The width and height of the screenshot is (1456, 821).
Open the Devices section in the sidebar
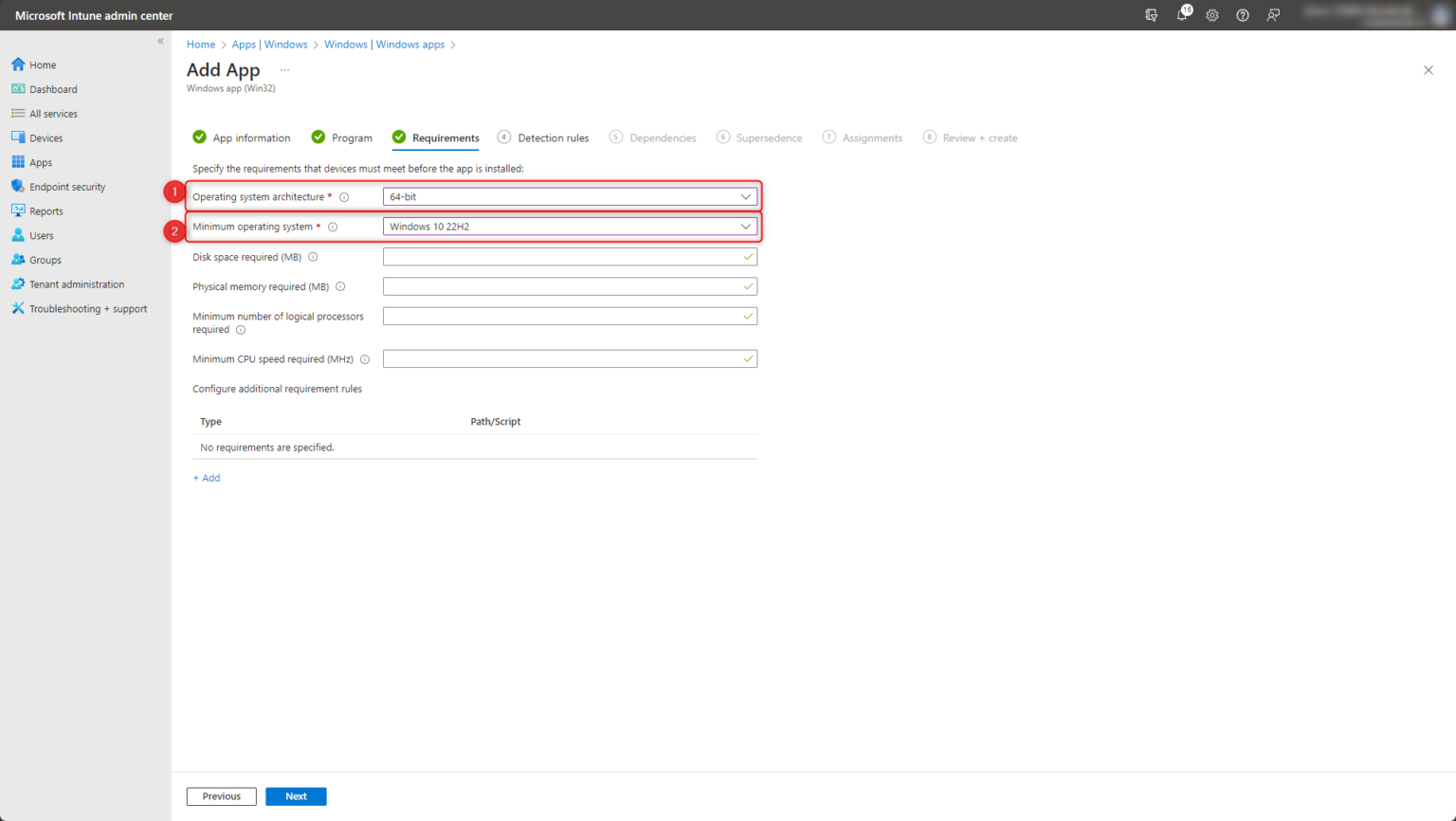tap(46, 137)
